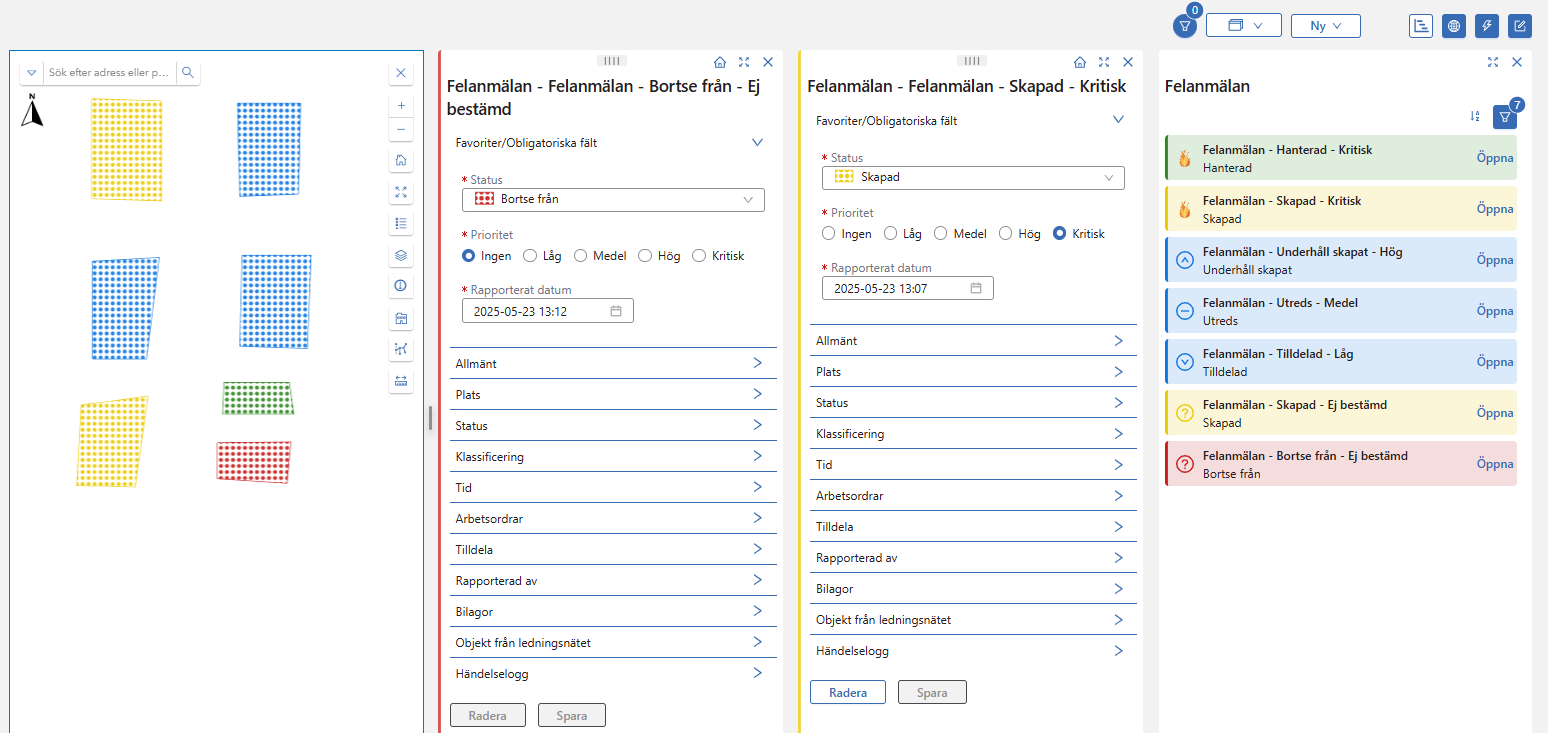Click the map measure ruler tool

coord(401,381)
